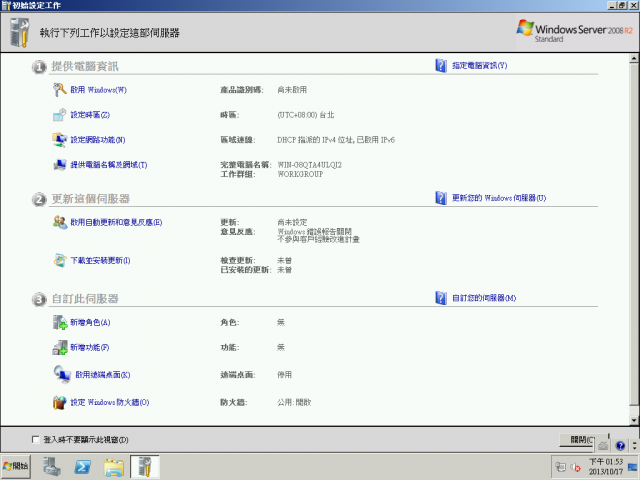This screenshot has width=640, height=480.
Task: Click the network tray icon
Action: point(561,467)
